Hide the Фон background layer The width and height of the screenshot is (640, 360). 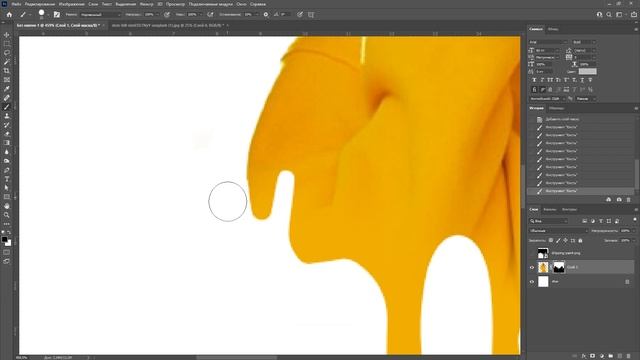tap(531, 282)
